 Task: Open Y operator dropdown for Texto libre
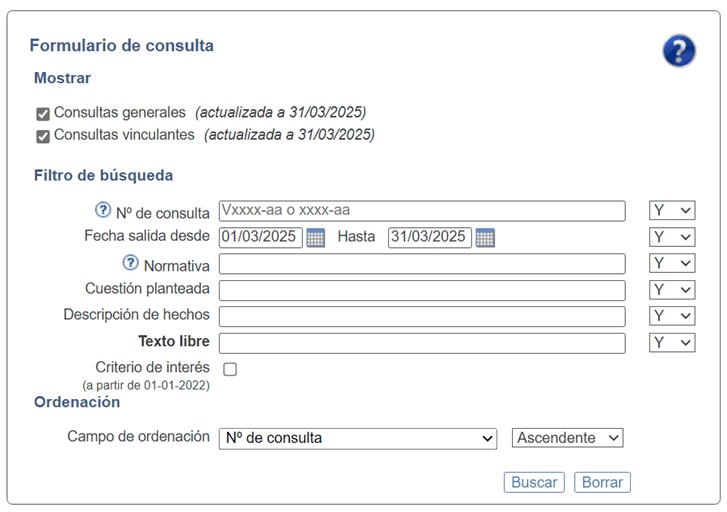[672, 343]
